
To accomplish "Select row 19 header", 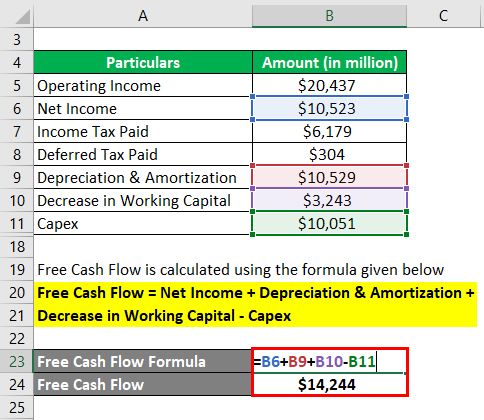I will tap(17, 270).
